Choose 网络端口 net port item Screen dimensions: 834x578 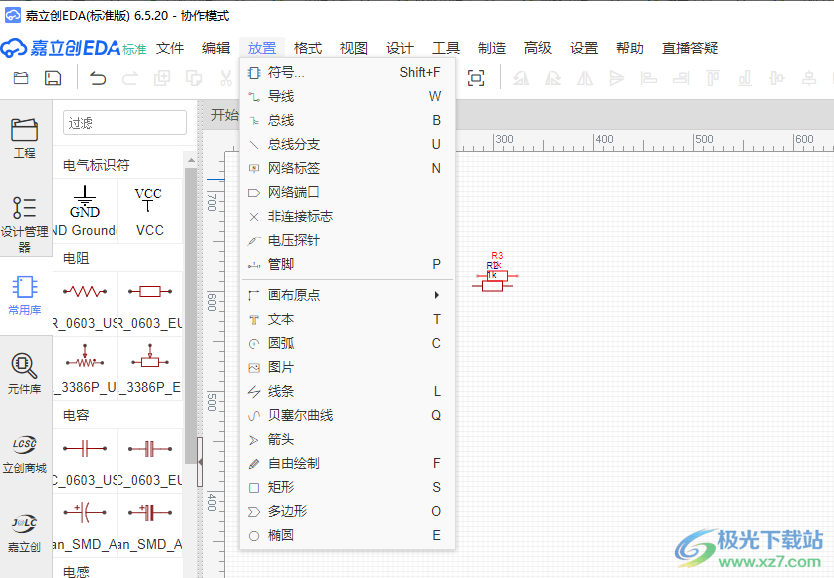point(347,192)
